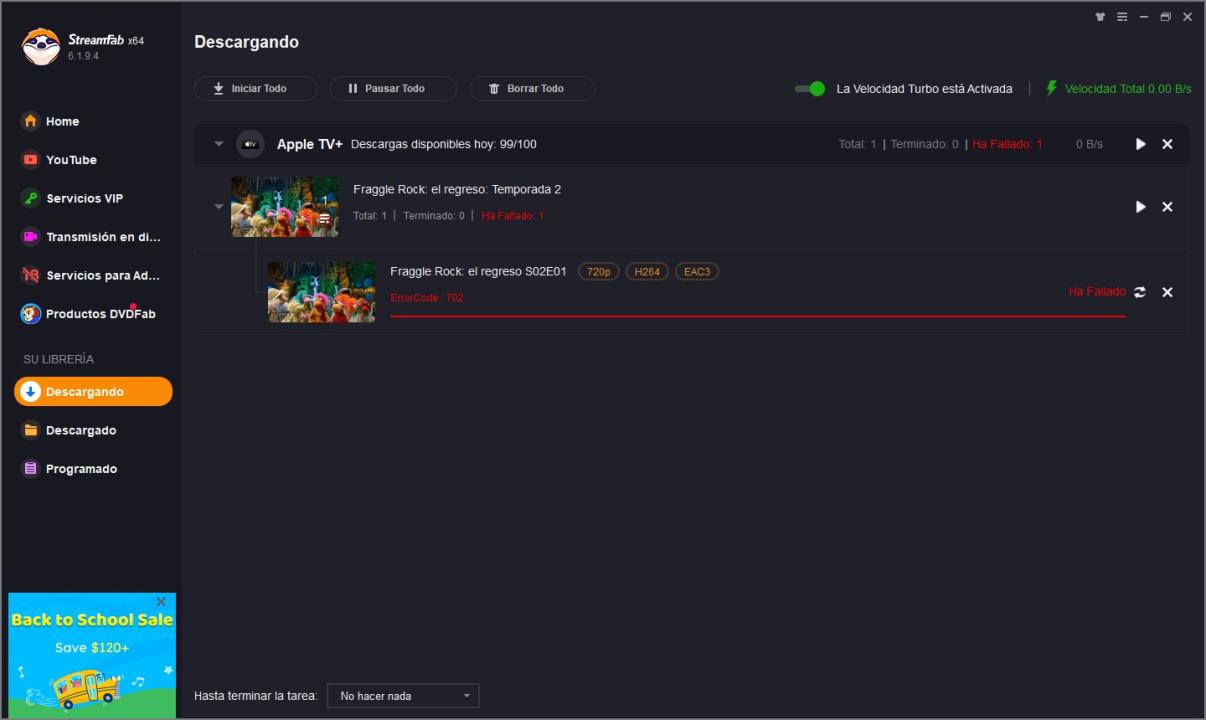Viewport: 1206px width, 720px height.
Task: Select the Descargando library tab
Action: coord(93,392)
